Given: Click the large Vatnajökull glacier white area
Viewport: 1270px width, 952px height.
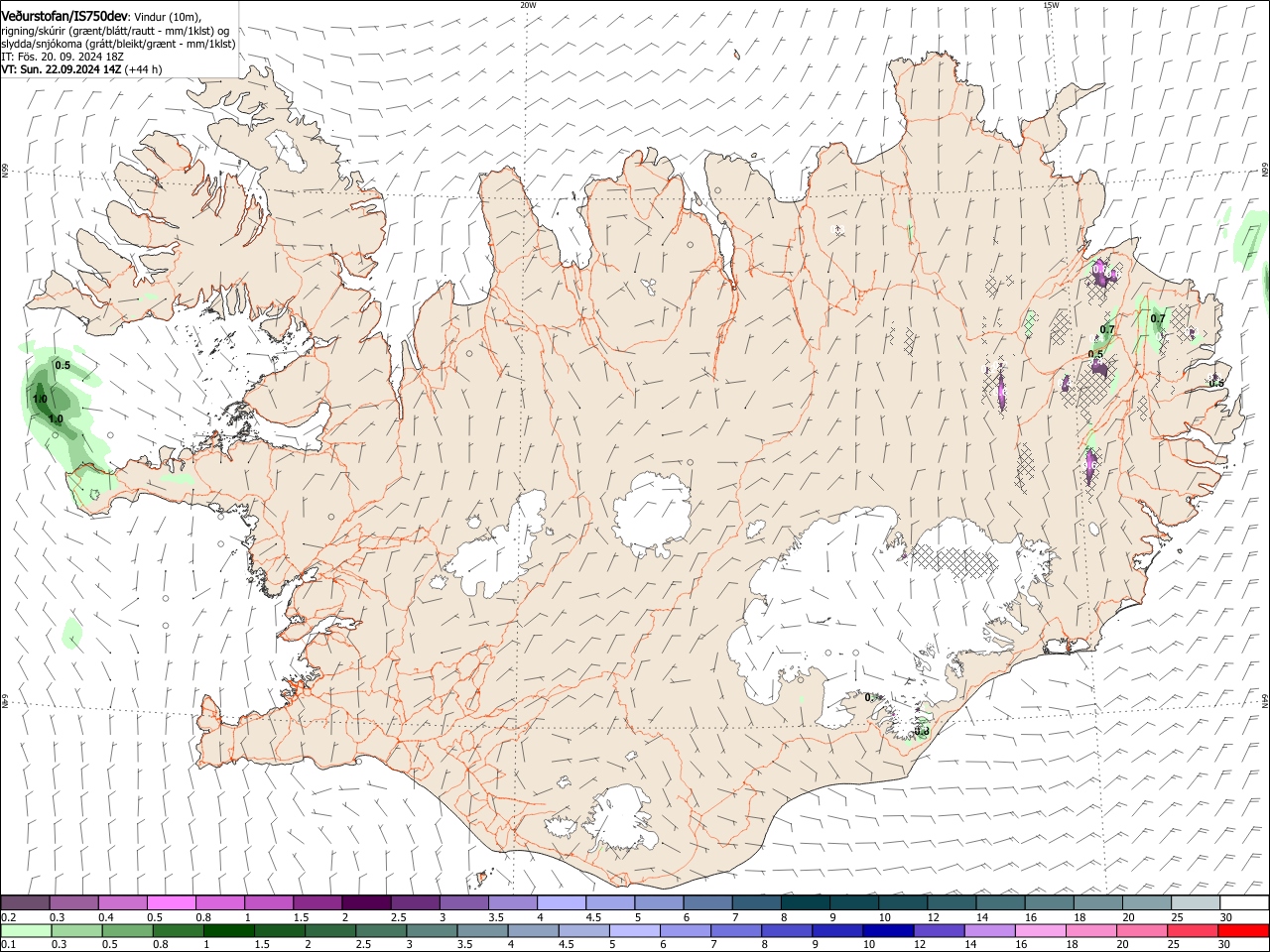Looking at the screenshot, I should 853,605.
